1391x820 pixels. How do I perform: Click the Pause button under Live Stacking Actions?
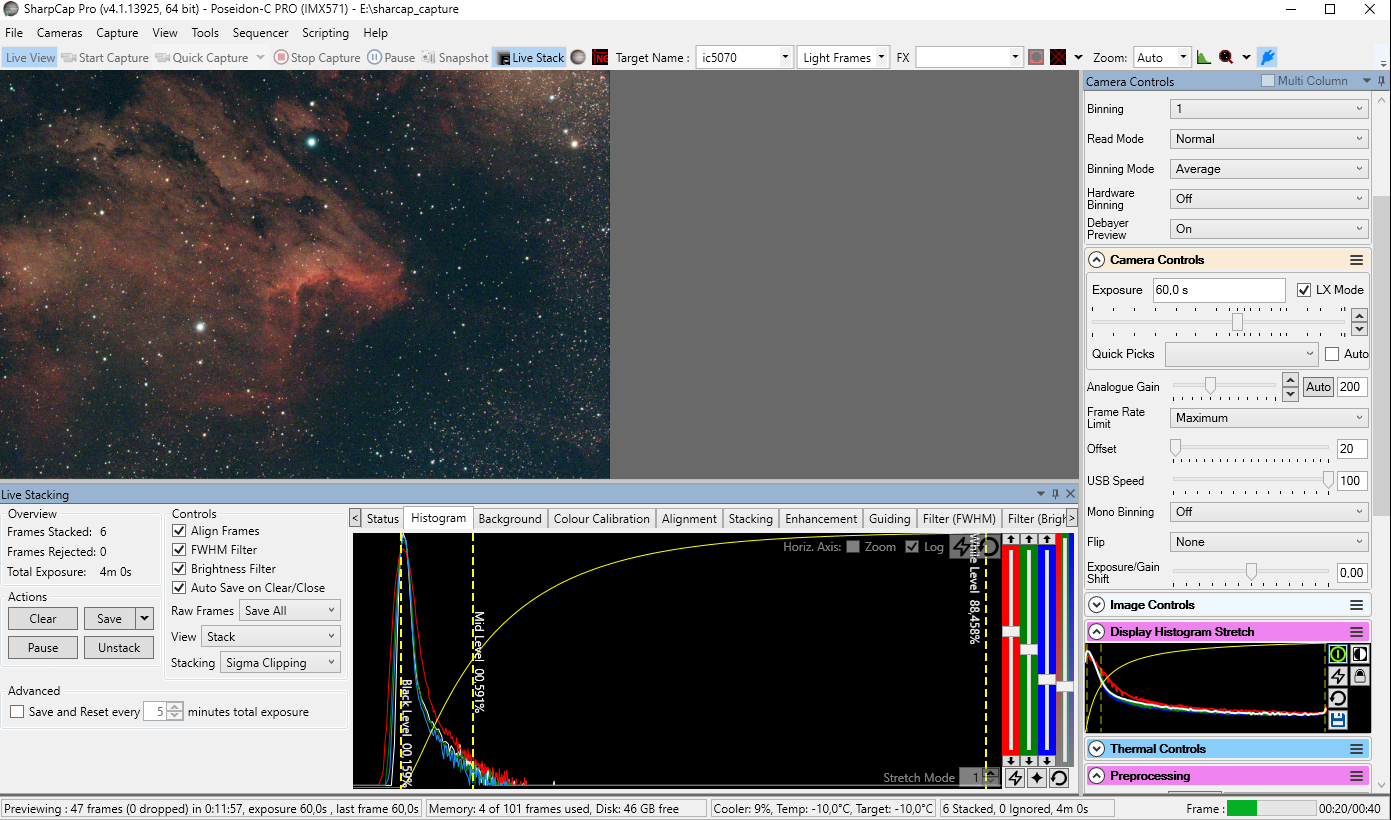point(43,648)
